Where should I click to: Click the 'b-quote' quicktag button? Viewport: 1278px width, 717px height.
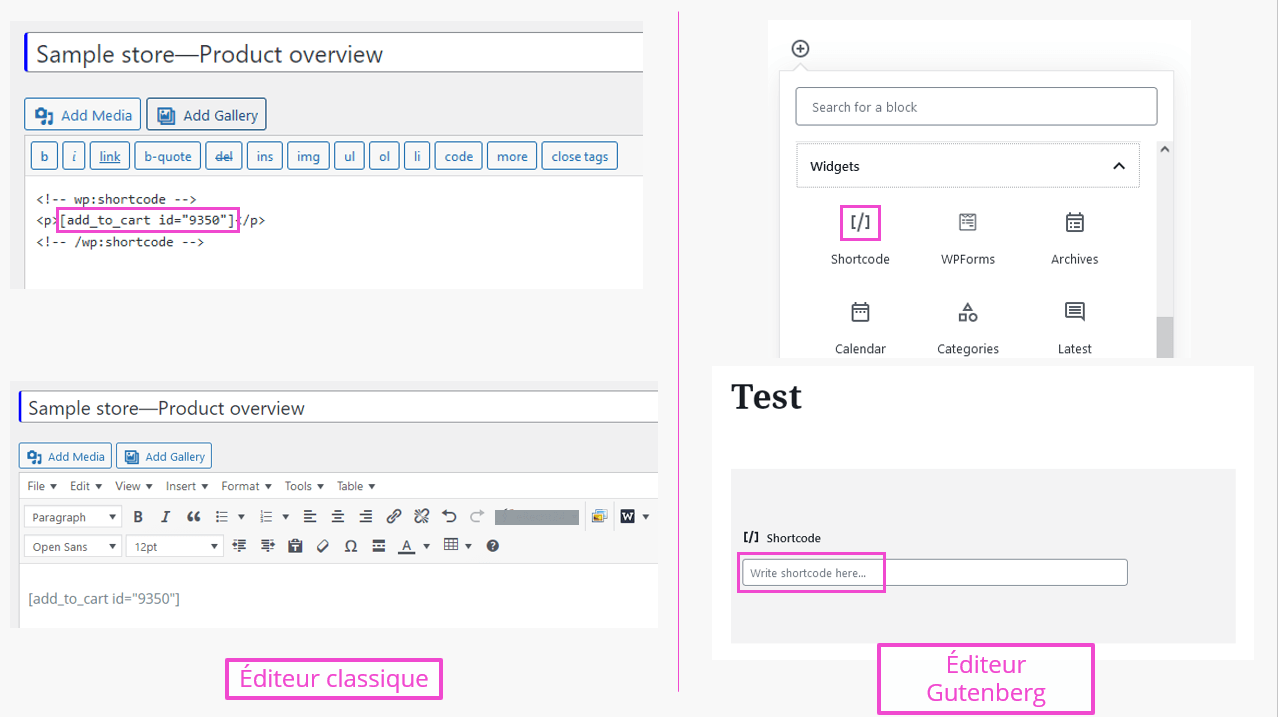168,156
